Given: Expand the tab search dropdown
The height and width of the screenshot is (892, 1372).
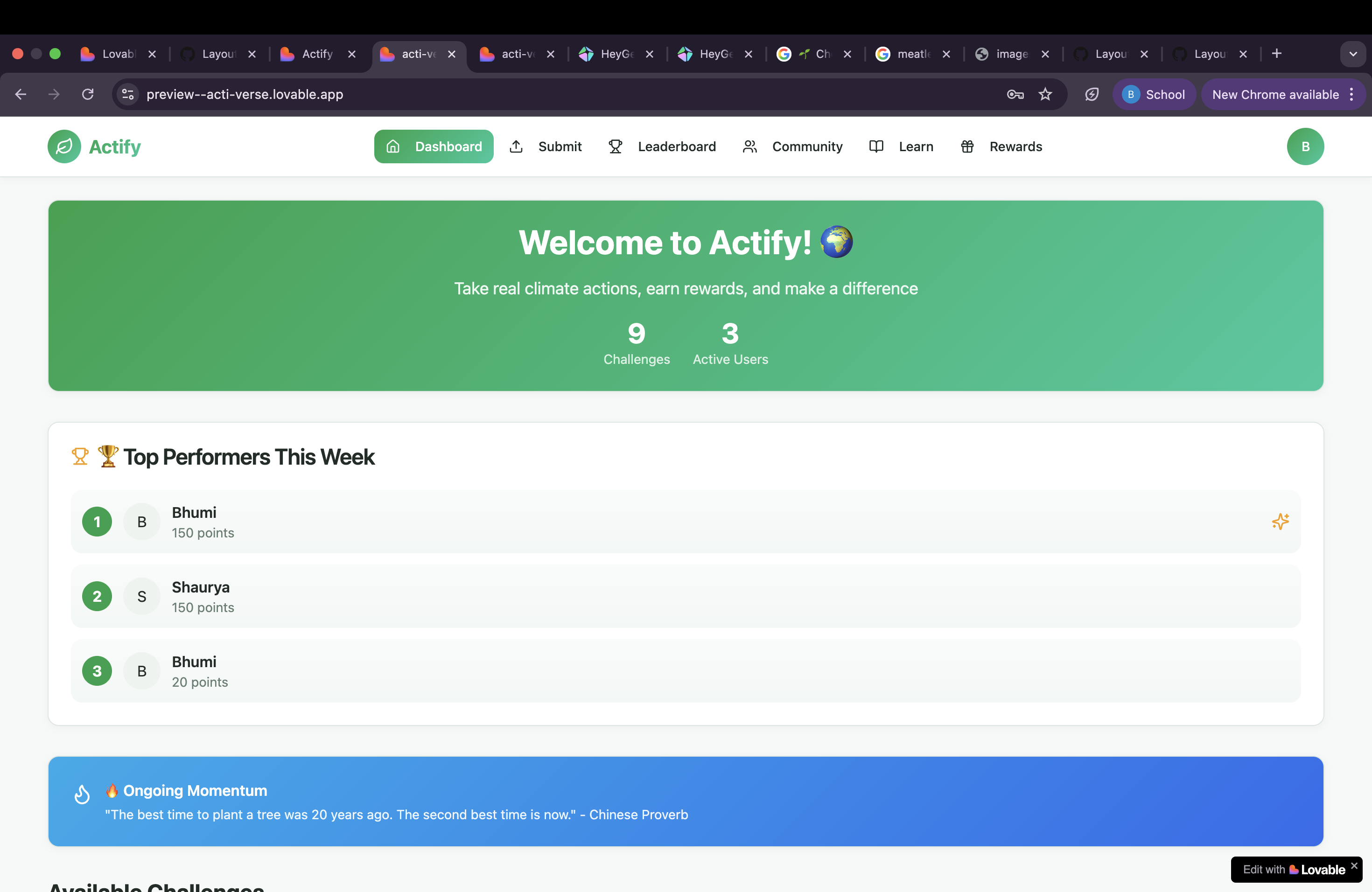Looking at the screenshot, I should pyautogui.click(x=1352, y=54).
